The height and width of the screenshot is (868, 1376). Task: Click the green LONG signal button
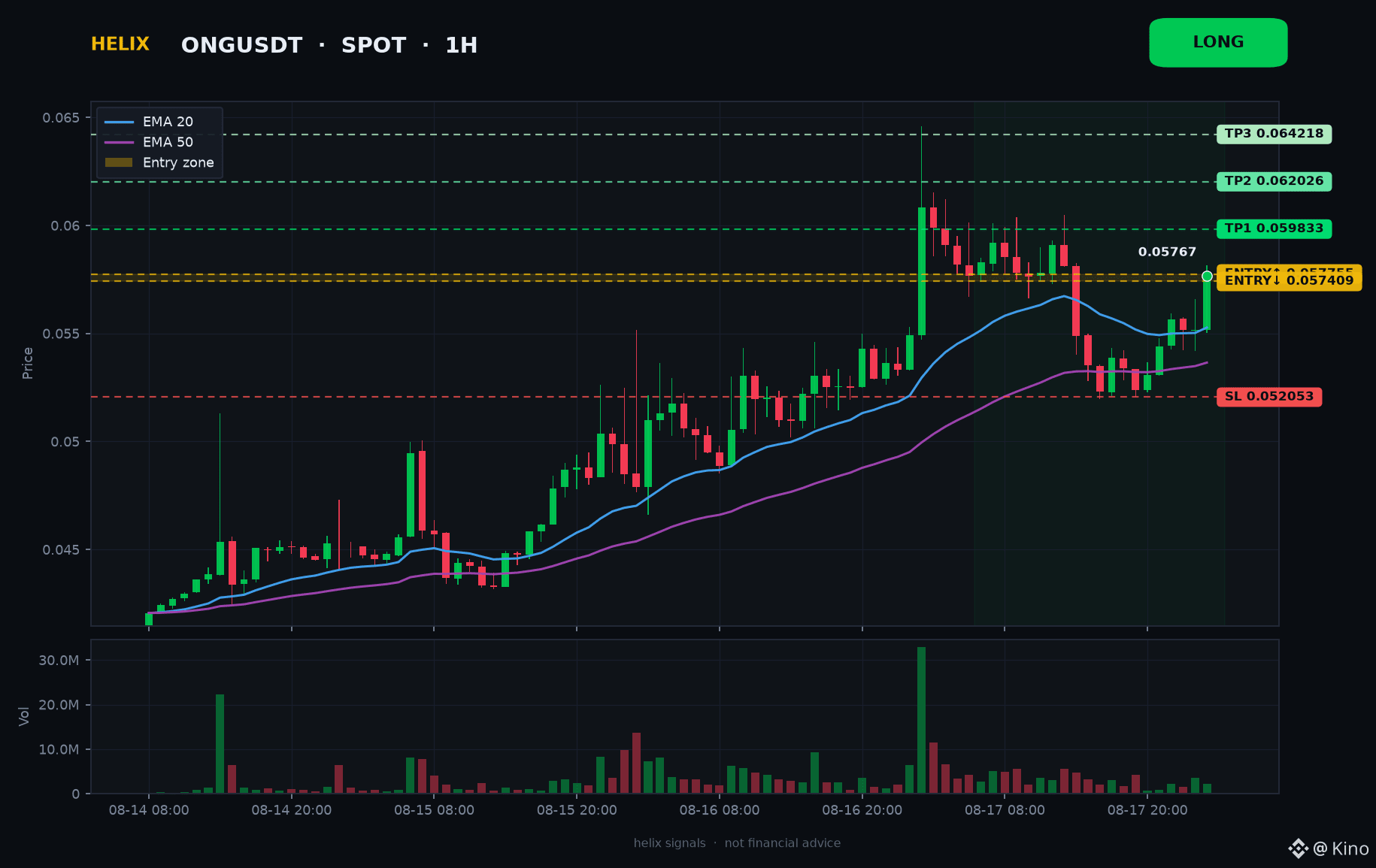pyautogui.click(x=1218, y=43)
